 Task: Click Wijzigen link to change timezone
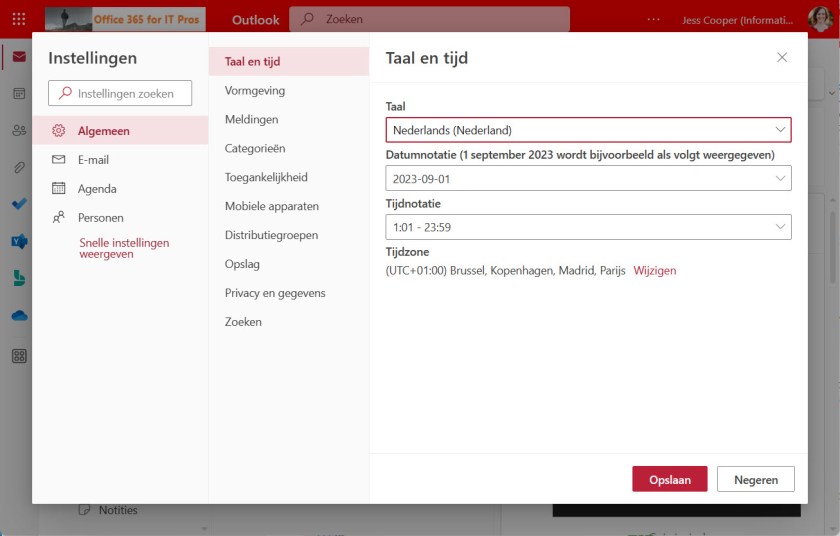[x=655, y=270]
